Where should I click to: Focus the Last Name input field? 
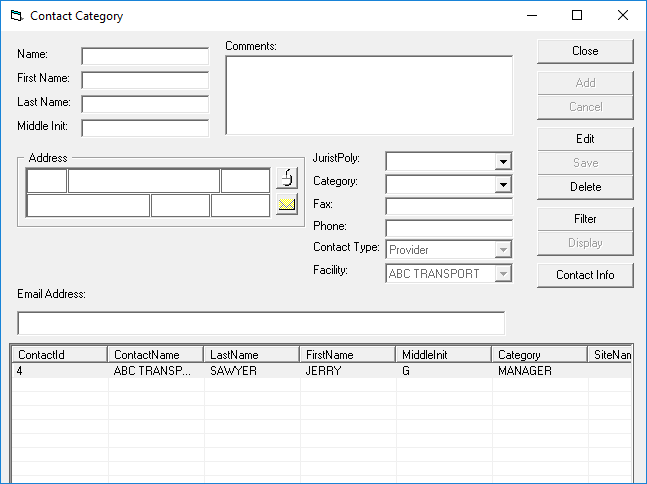pyautogui.click(x=145, y=104)
